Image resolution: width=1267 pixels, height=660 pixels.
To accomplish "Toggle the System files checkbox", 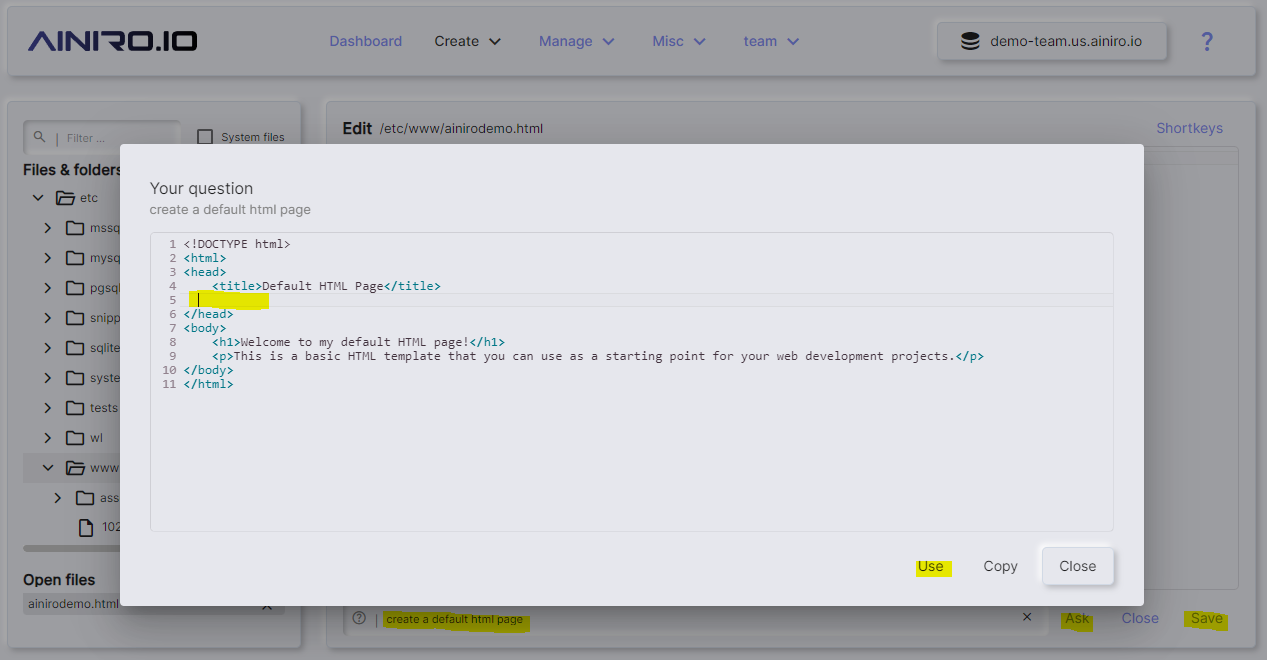I will pyautogui.click(x=205, y=137).
